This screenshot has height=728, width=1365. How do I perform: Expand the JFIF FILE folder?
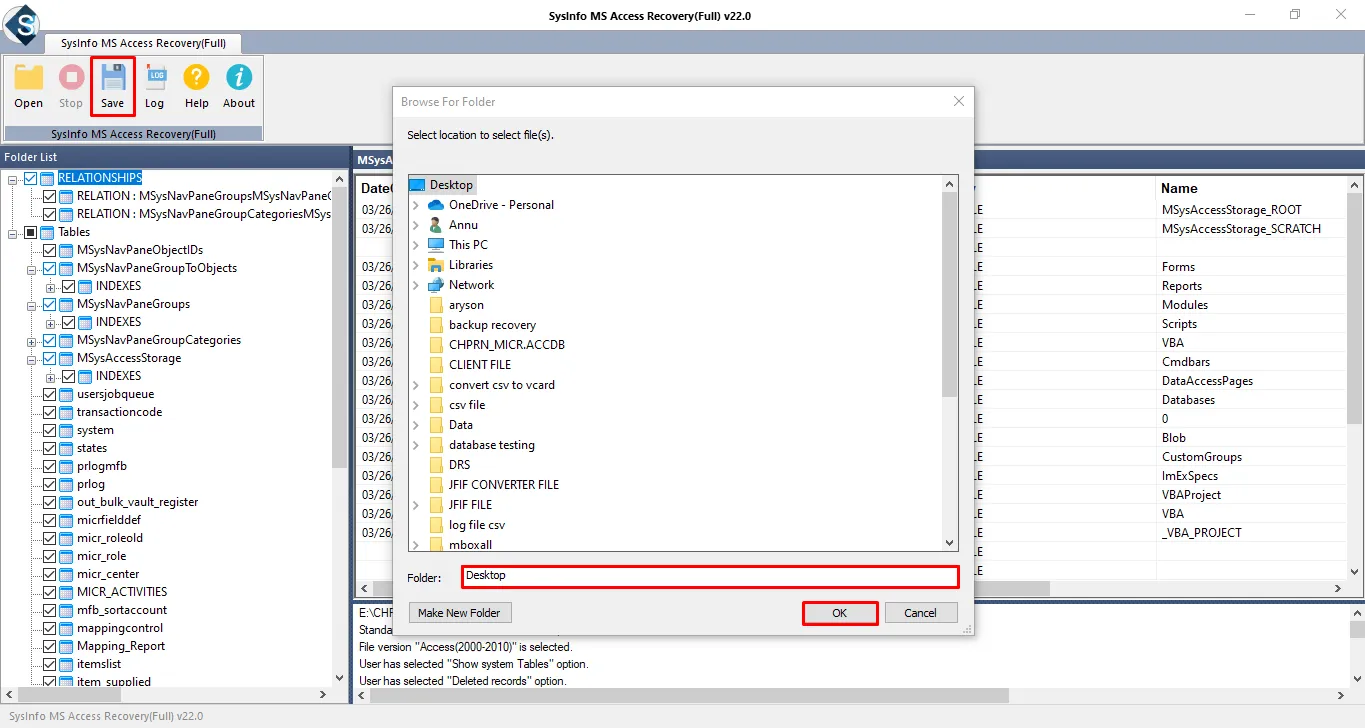click(x=416, y=505)
